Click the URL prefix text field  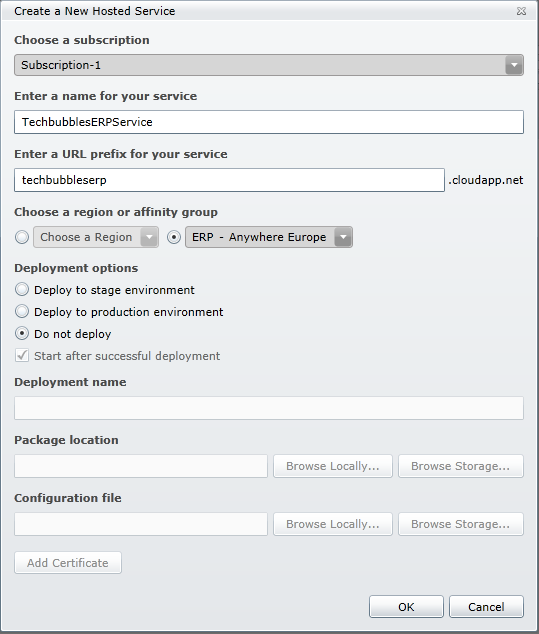tap(229, 180)
